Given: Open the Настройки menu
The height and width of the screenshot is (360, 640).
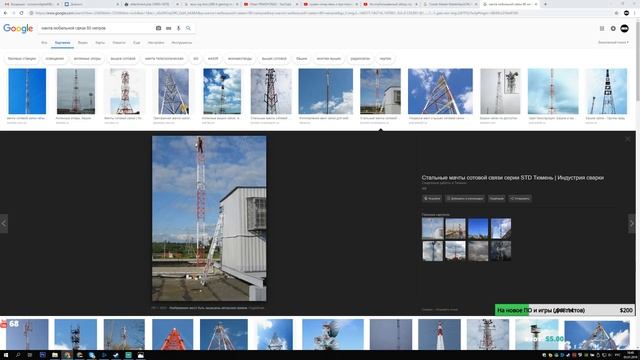Looking at the screenshot, I should tap(156, 42).
